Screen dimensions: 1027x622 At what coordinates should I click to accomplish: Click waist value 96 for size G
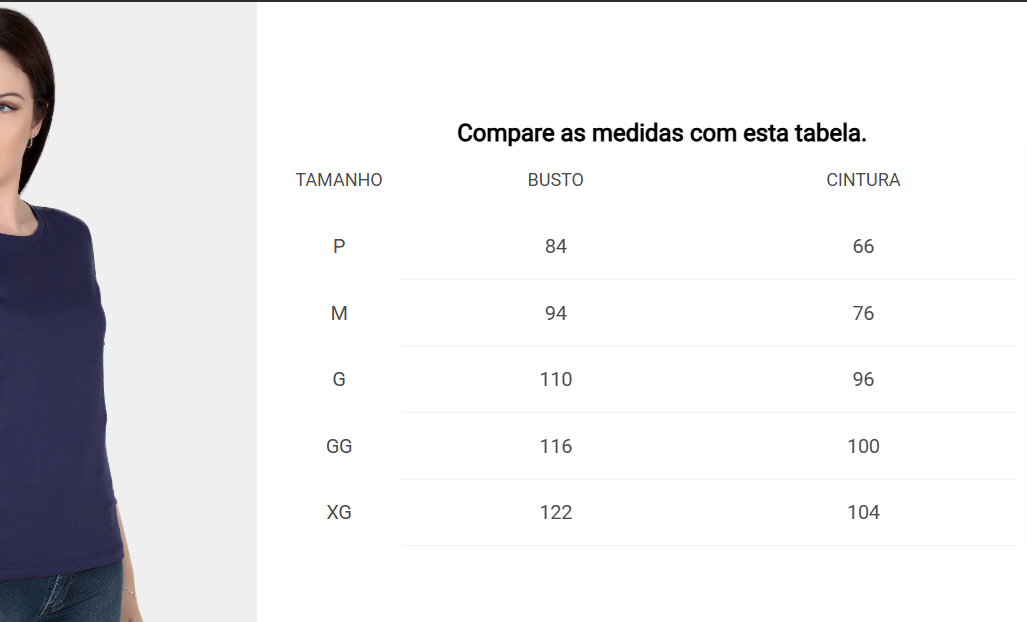pyautogui.click(x=863, y=380)
